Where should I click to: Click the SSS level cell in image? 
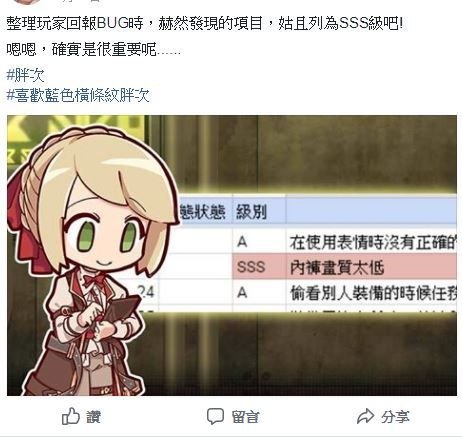pyautogui.click(x=251, y=267)
